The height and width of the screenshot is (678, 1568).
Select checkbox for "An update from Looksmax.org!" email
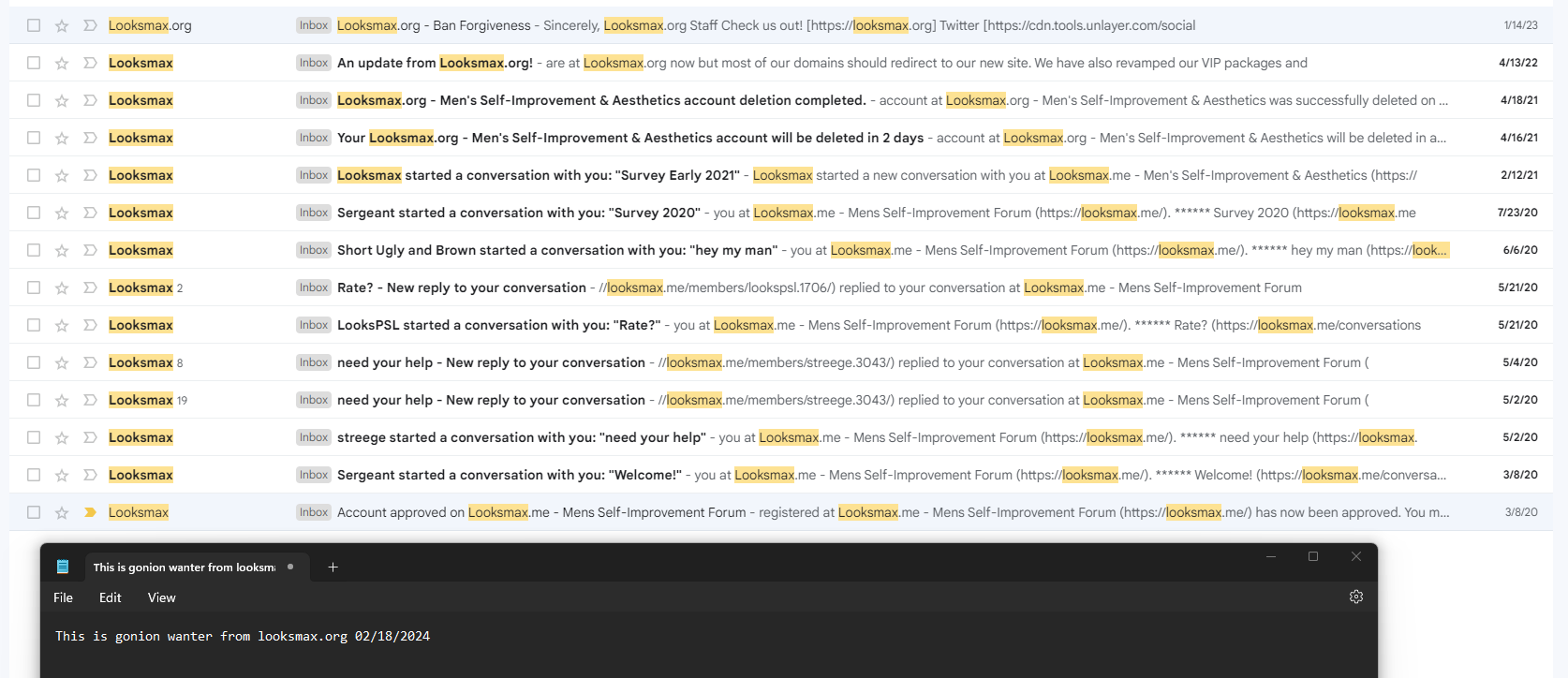(34, 63)
